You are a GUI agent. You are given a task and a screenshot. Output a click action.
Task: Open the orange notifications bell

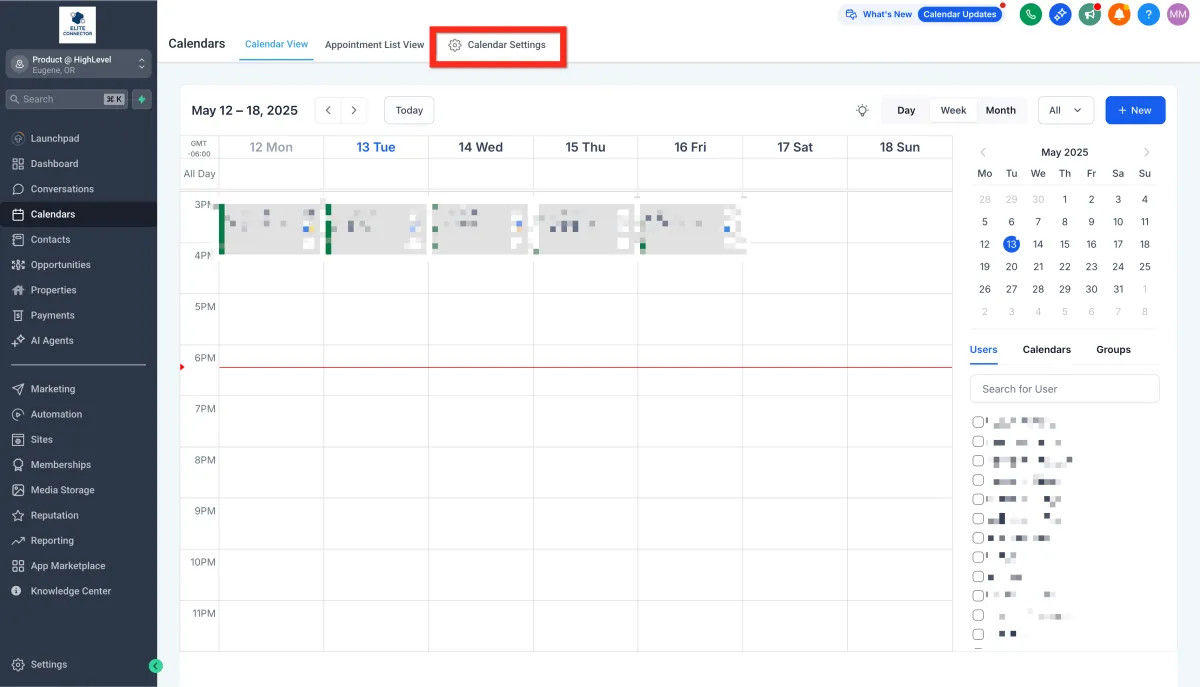point(1119,15)
